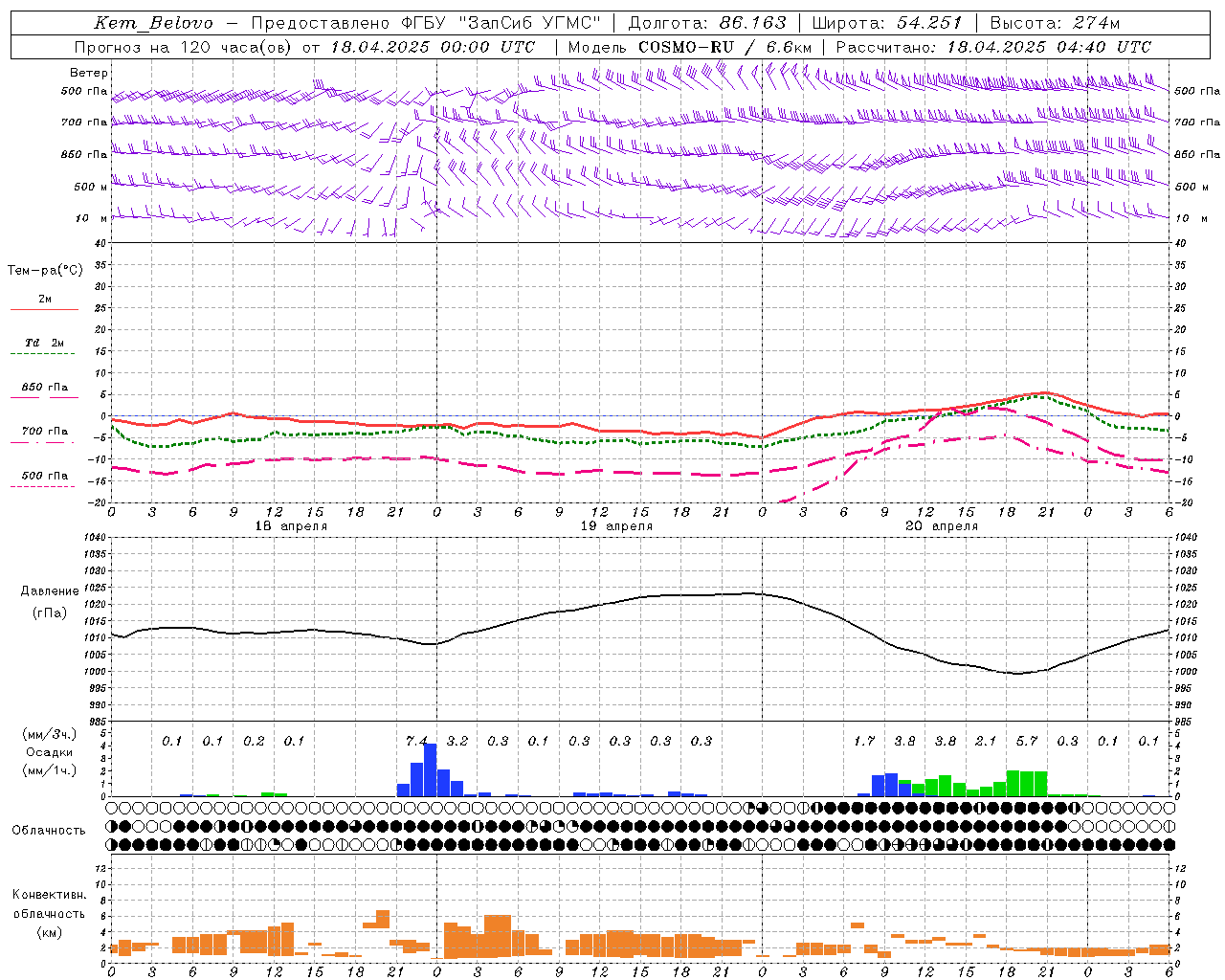The image size is (1225, 980).
Task: Click the date label 18 апреля
Action: point(291,526)
